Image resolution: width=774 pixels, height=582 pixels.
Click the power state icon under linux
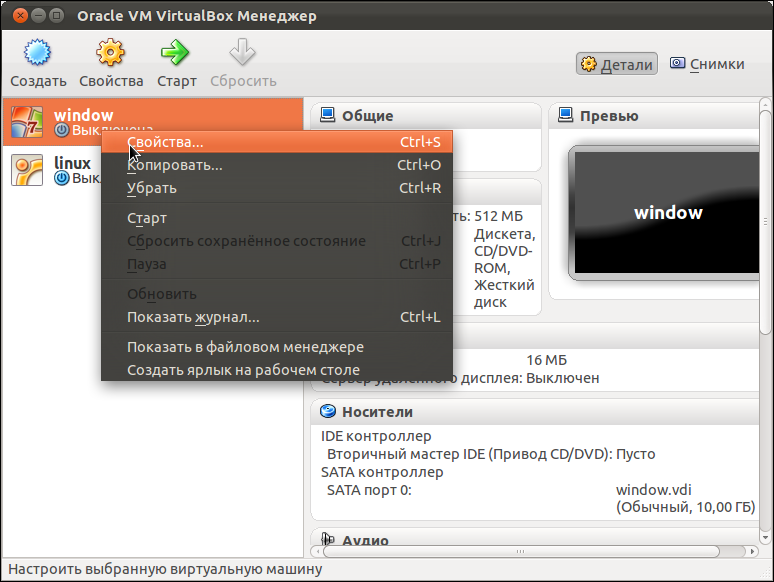click(62, 178)
